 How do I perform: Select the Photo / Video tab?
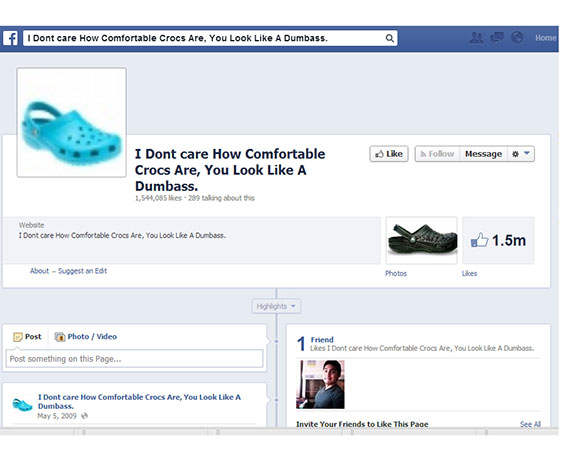[x=86, y=337]
